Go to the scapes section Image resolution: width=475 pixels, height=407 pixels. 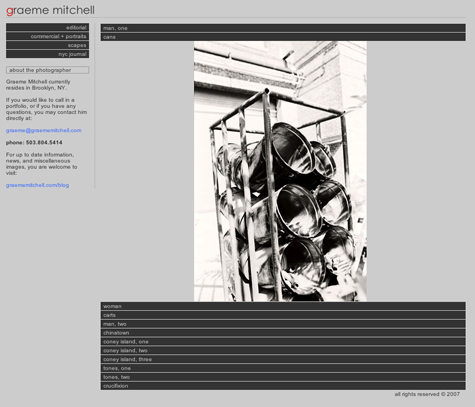(47, 45)
